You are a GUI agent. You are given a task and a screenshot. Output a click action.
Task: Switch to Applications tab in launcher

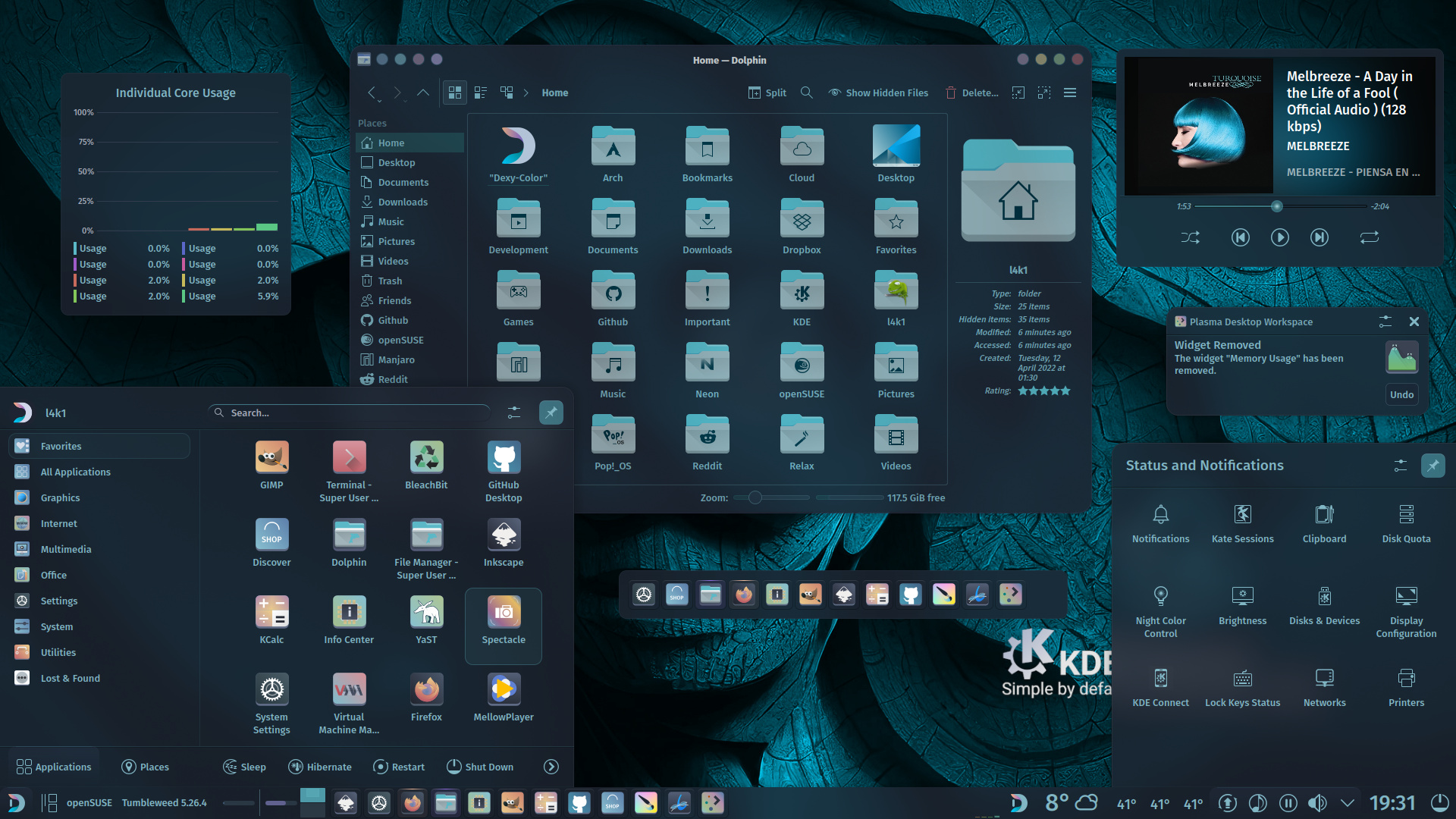(x=54, y=767)
